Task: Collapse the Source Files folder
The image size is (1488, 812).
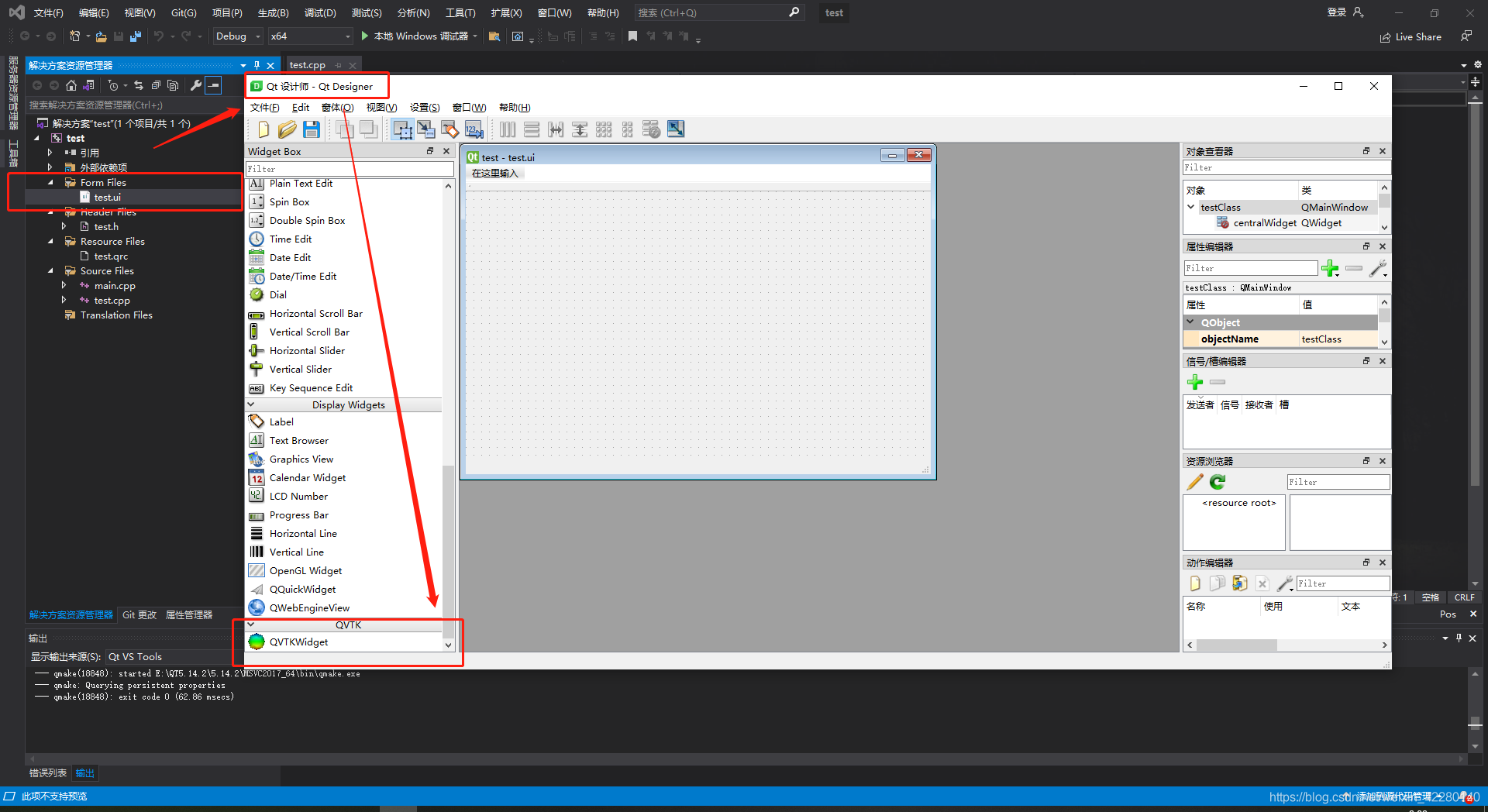Action: [51, 271]
